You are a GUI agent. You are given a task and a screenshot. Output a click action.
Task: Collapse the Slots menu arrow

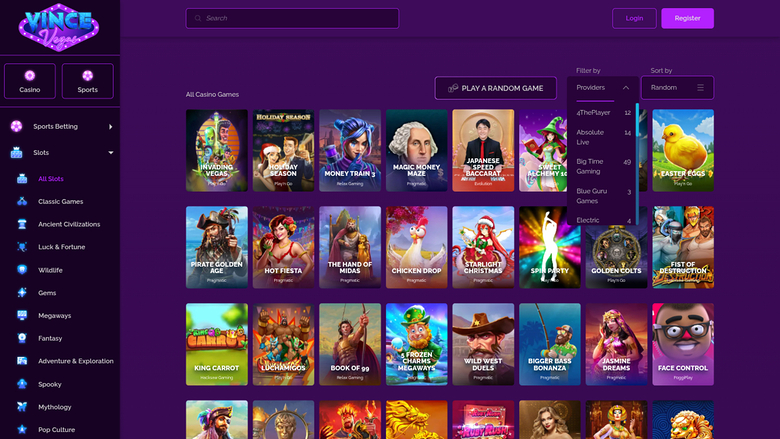[110, 153]
